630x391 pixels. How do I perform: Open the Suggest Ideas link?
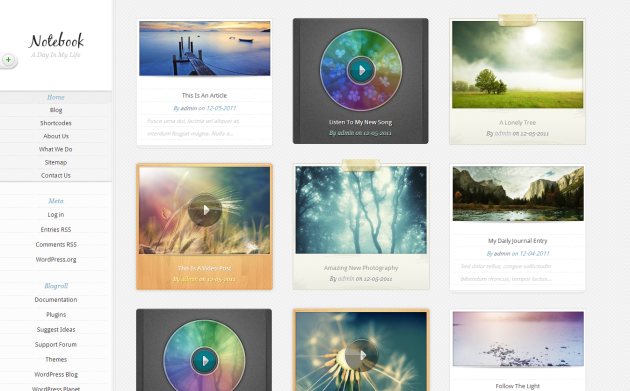[56, 330]
